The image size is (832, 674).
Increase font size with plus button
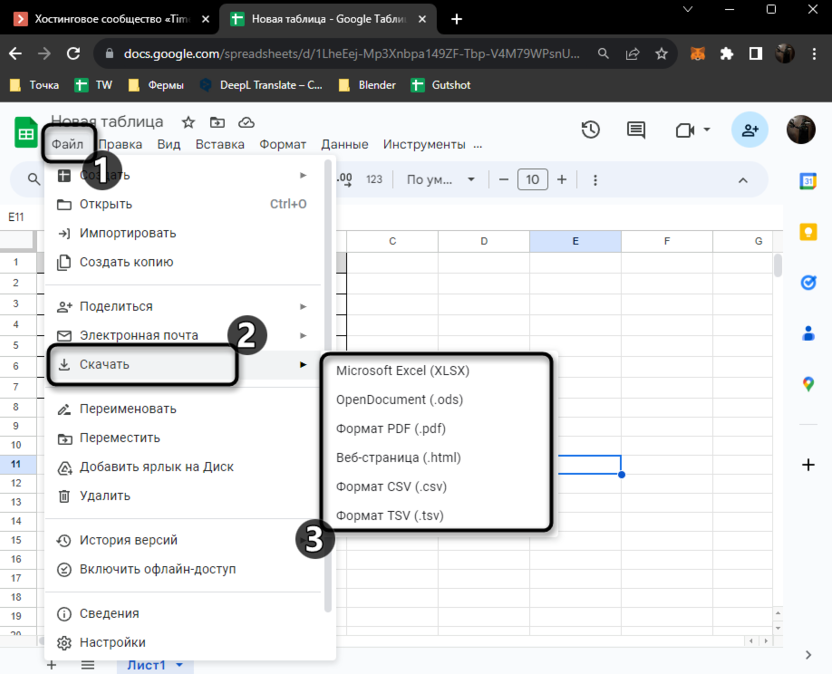pyautogui.click(x=562, y=180)
